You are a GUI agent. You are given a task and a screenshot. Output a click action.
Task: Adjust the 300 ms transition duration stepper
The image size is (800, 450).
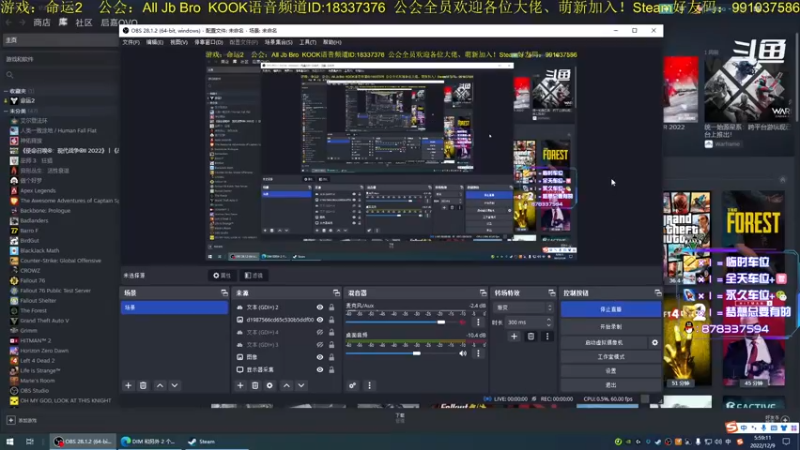pyautogui.click(x=549, y=322)
